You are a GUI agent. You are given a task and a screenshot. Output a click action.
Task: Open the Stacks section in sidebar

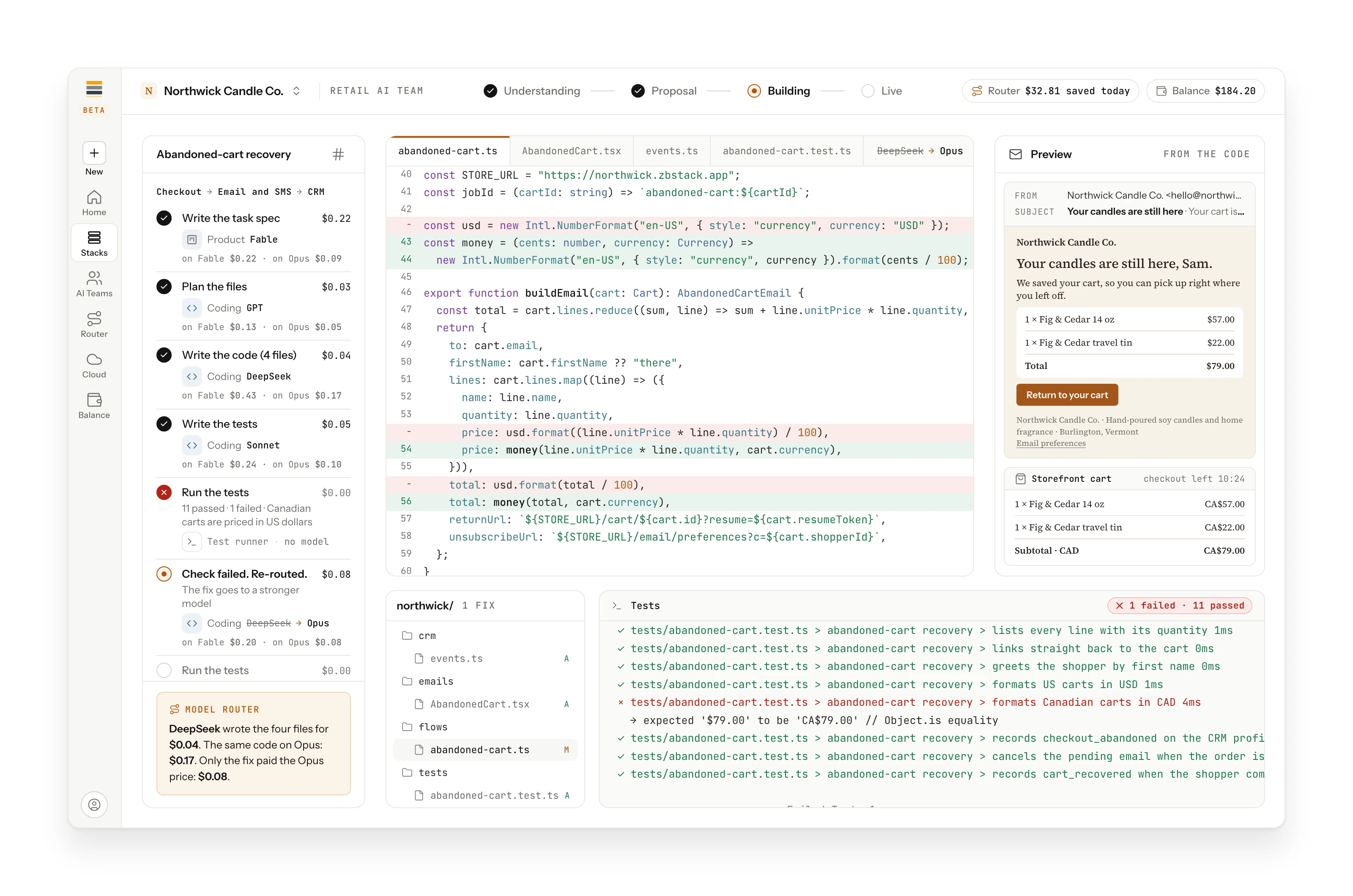94,243
